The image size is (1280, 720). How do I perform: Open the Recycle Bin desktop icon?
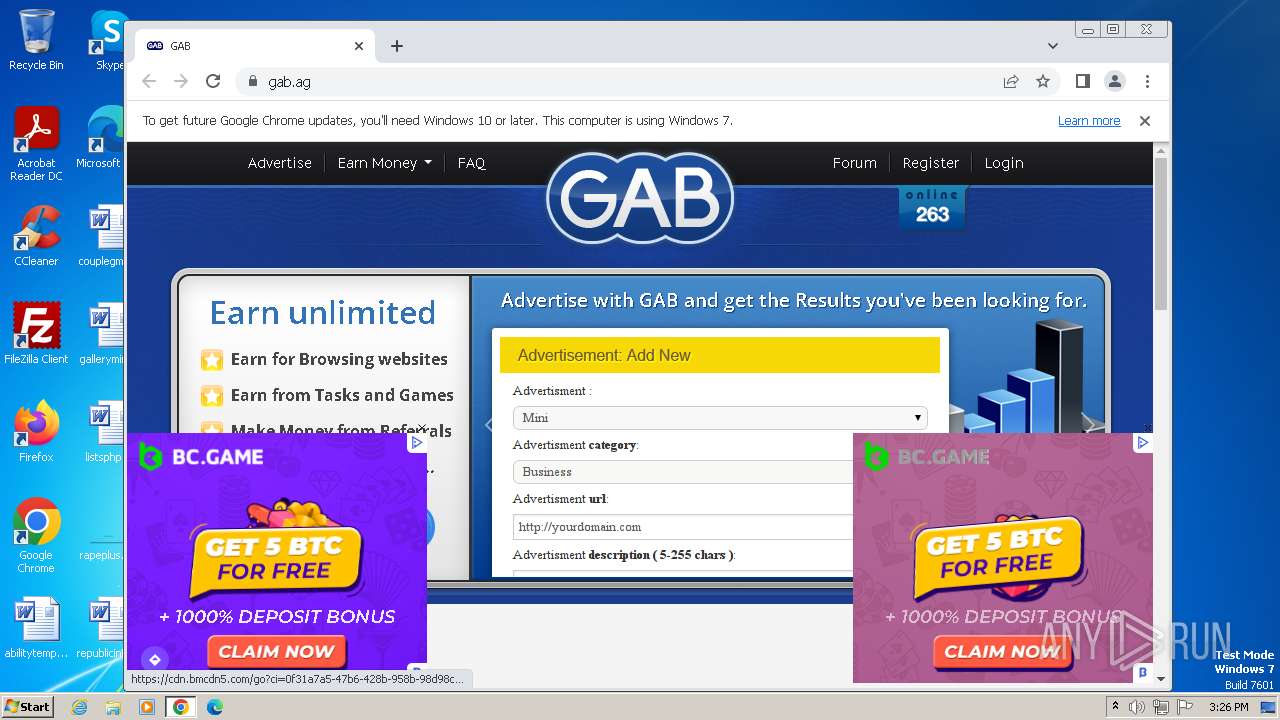pyautogui.click(x=36, y=40)
